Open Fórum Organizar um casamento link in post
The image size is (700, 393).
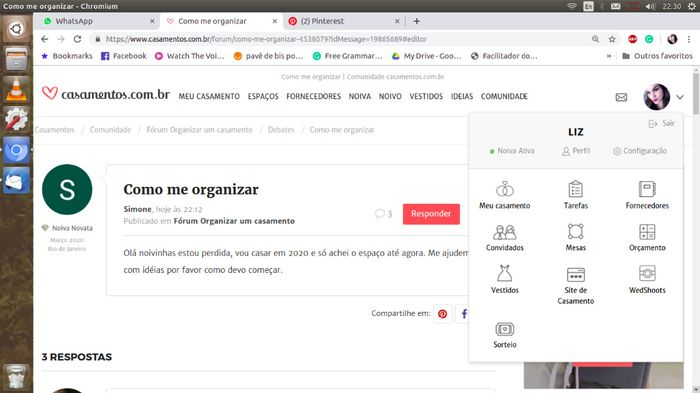[x=234, y=221]
